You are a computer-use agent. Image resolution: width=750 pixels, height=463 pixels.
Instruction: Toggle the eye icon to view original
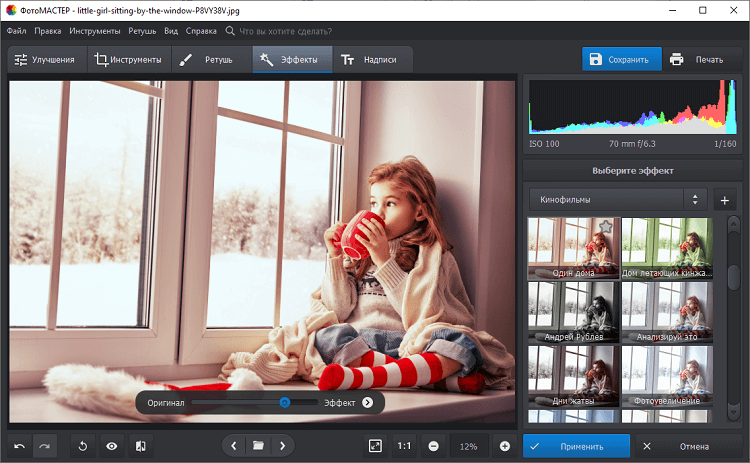[112, 446]
